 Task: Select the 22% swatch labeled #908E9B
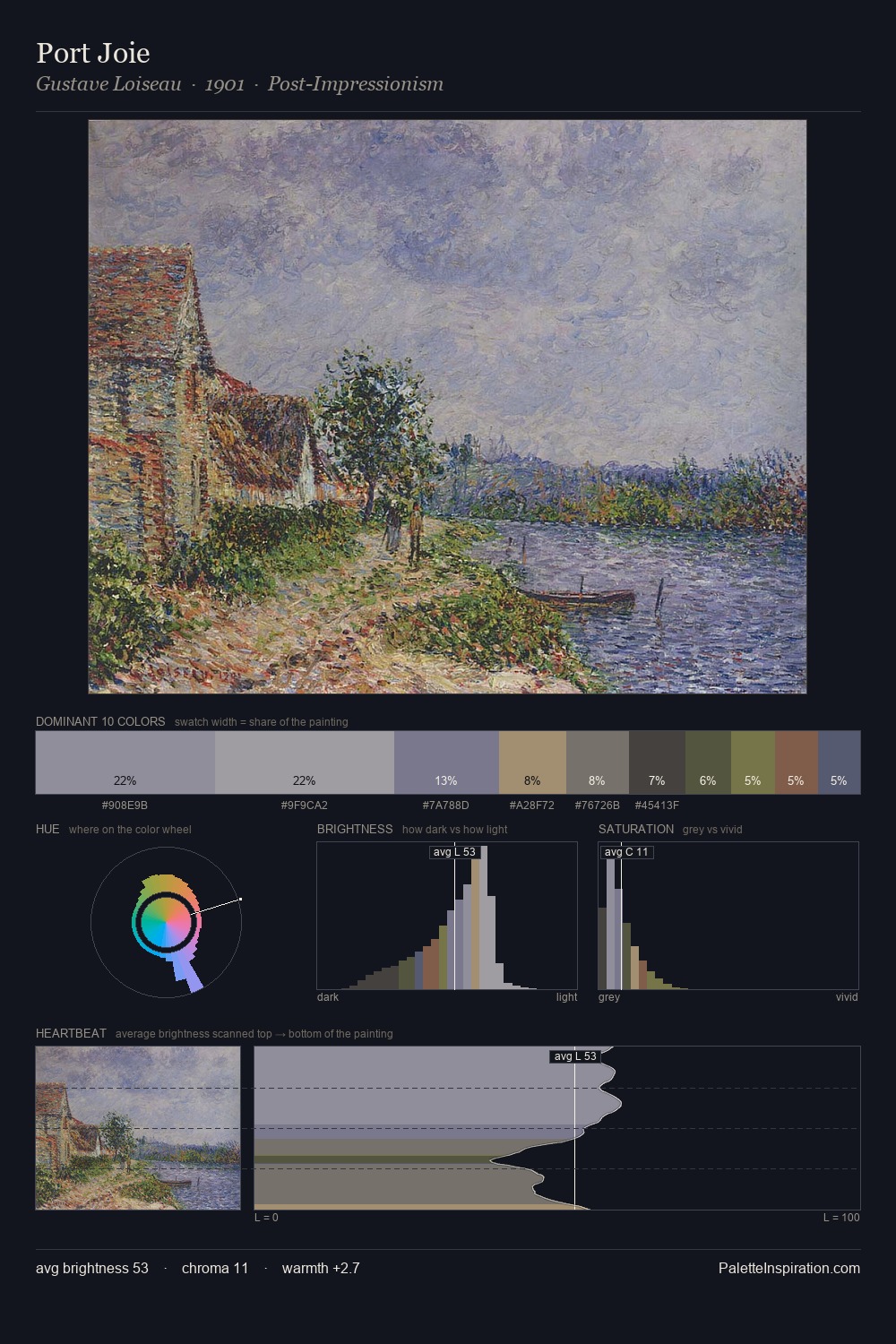[125, 762]
